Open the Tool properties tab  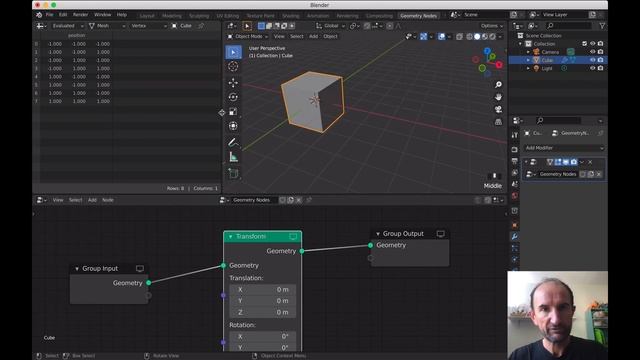[515, 135]
